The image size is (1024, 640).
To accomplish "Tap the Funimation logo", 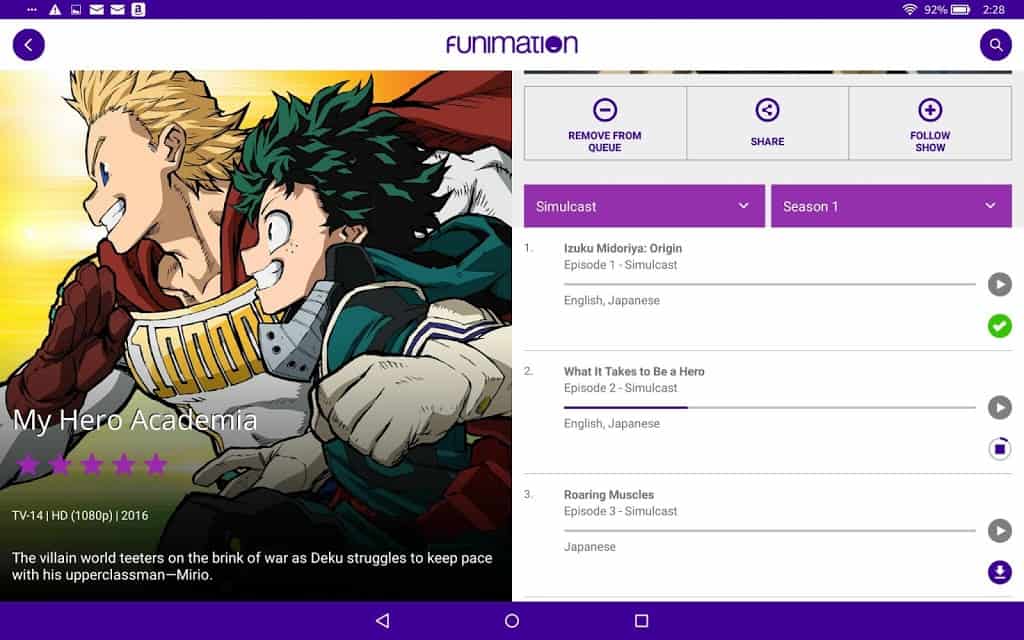I will (512, 44).
